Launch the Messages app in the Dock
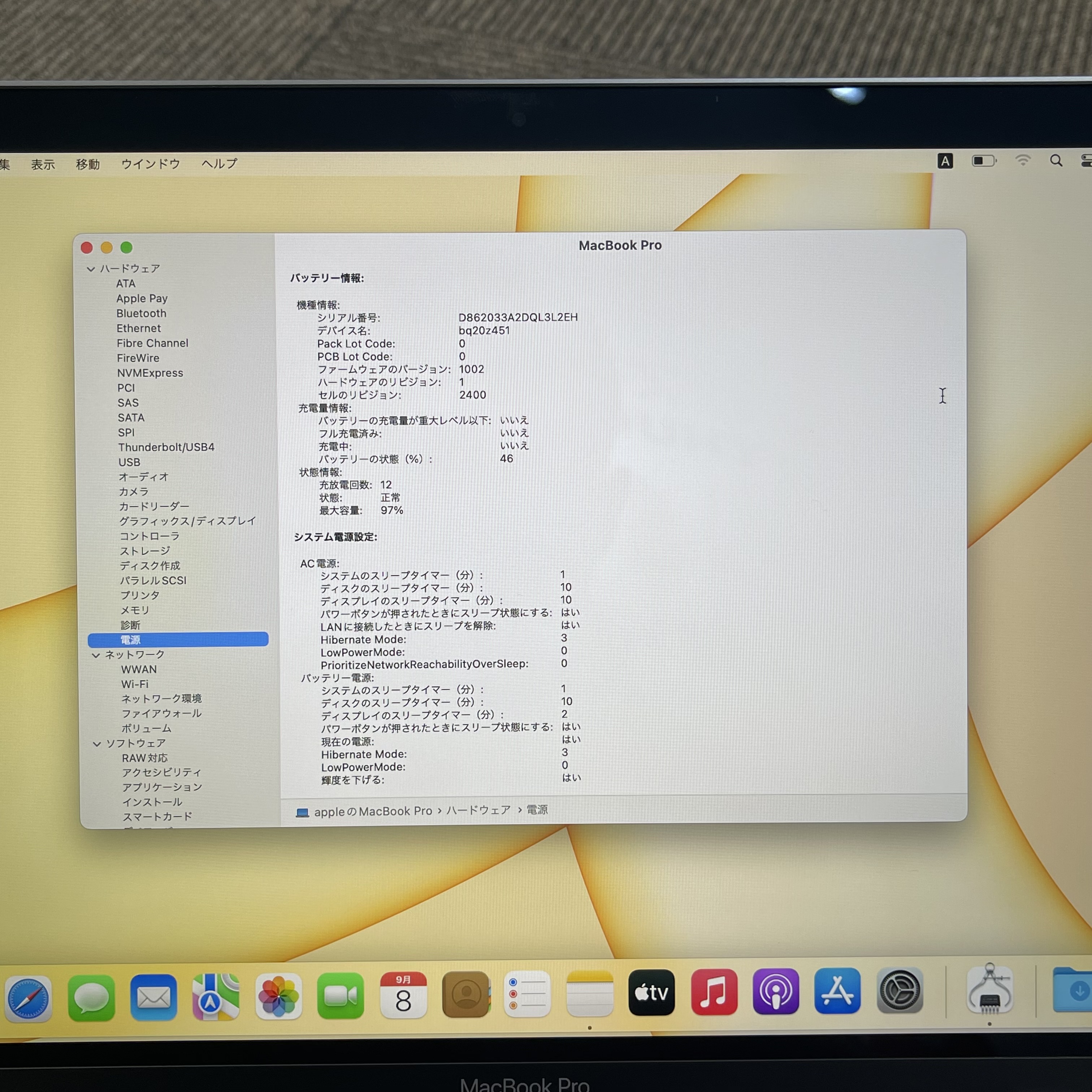 tap(91, 998)
